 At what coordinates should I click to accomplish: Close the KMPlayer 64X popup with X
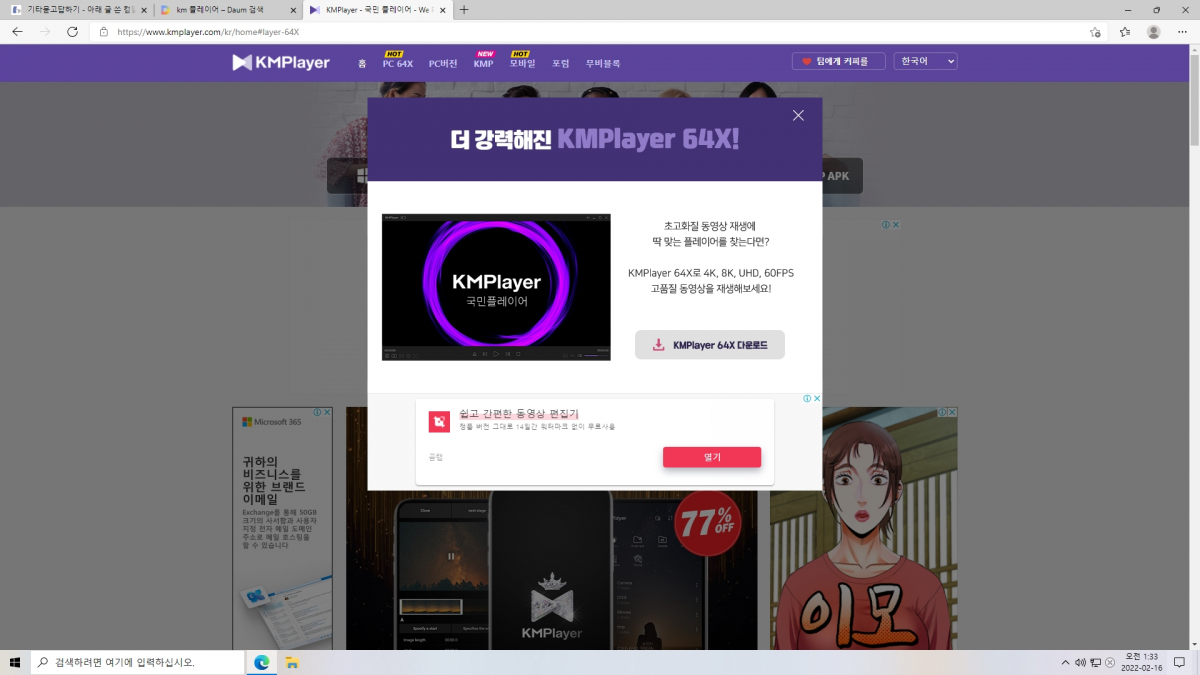798,115
